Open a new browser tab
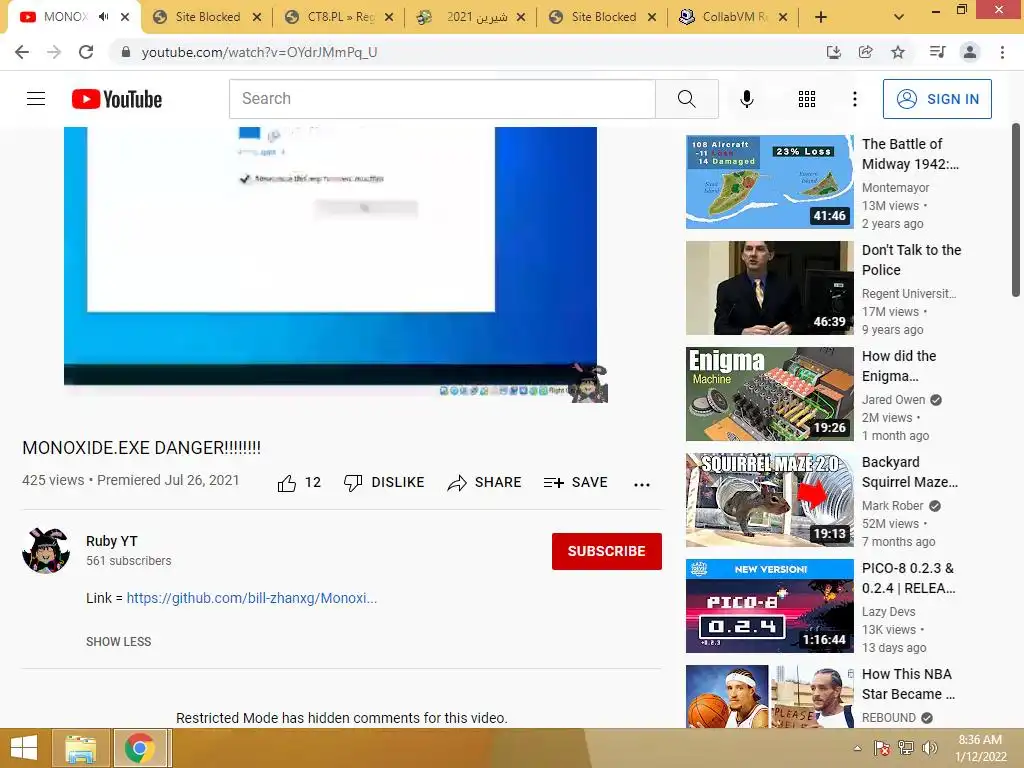 (821, 17)
